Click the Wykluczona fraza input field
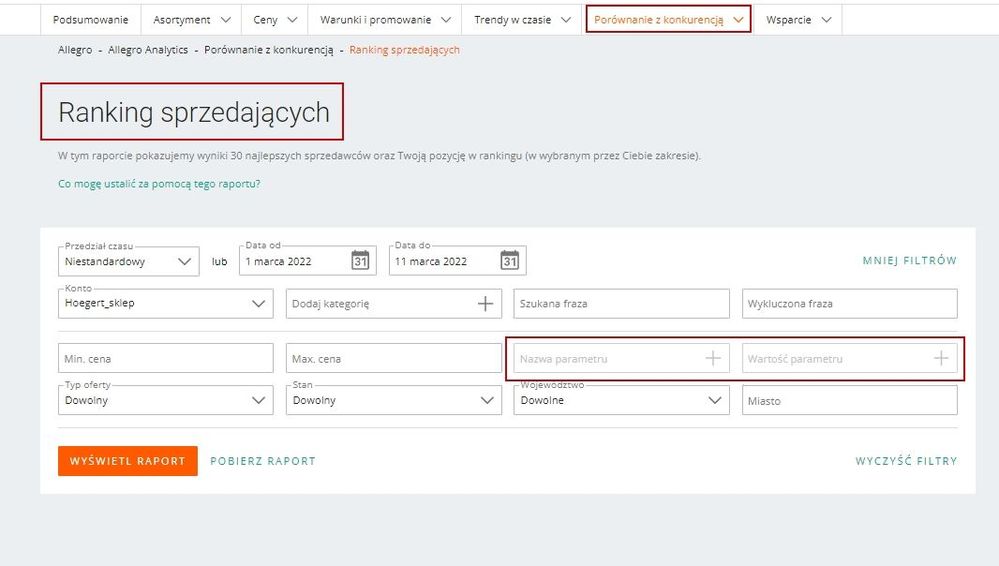The height and width of the screenshot is (566, 999). [x=849, y=303]
